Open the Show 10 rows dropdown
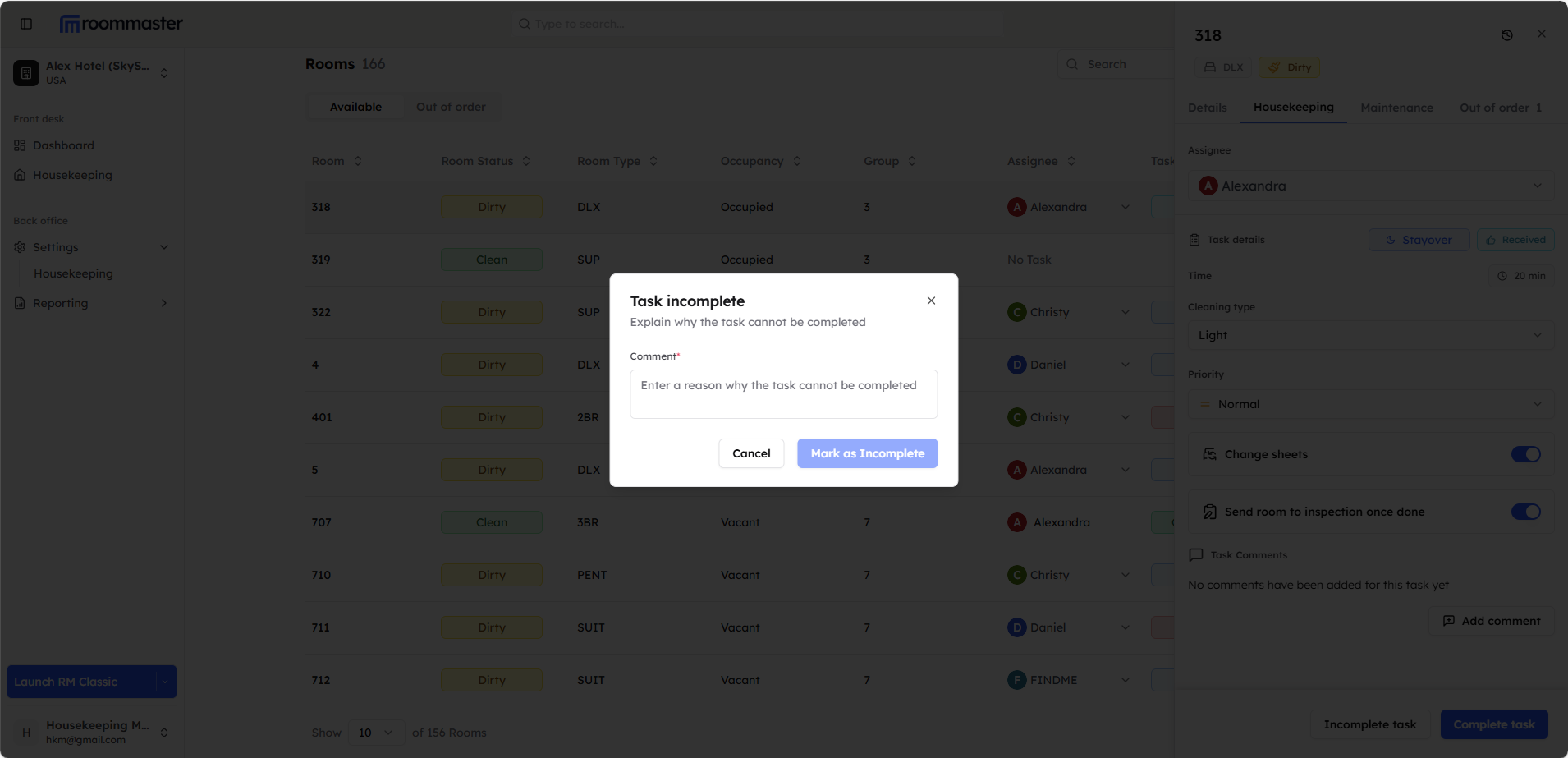Viewport: 1568px width, 758px height. (x=375, y=732)
